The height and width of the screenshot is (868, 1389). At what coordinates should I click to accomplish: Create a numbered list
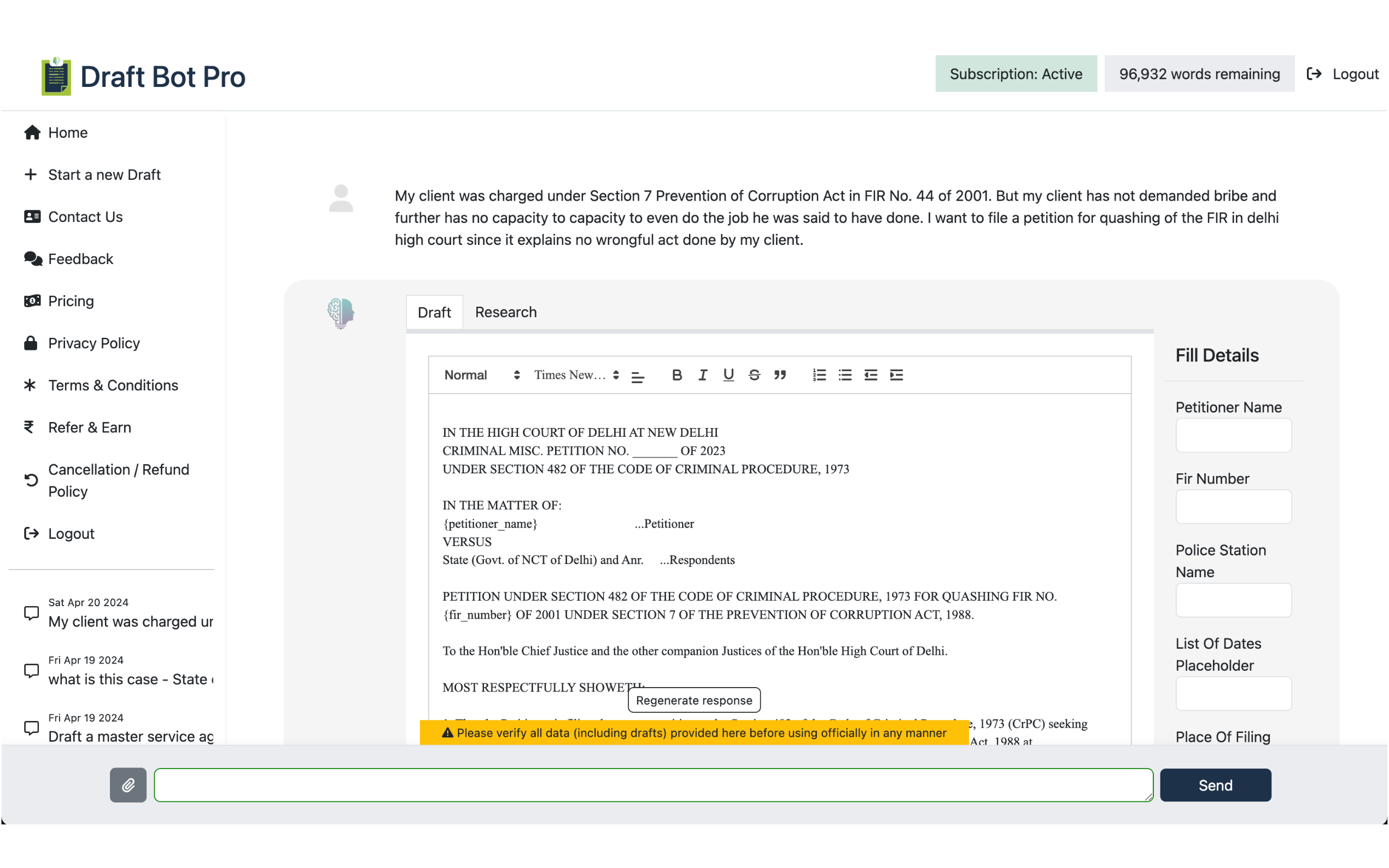[x=819, y=375]
